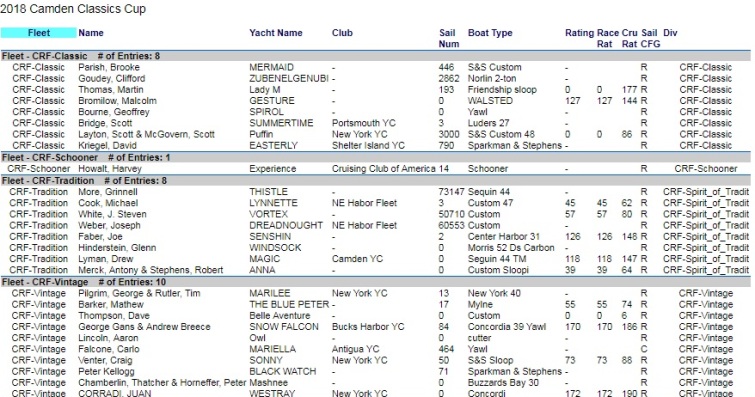Click the Sail Num column header
Viewport: 755px width, 397px height.
pos(448,38)
